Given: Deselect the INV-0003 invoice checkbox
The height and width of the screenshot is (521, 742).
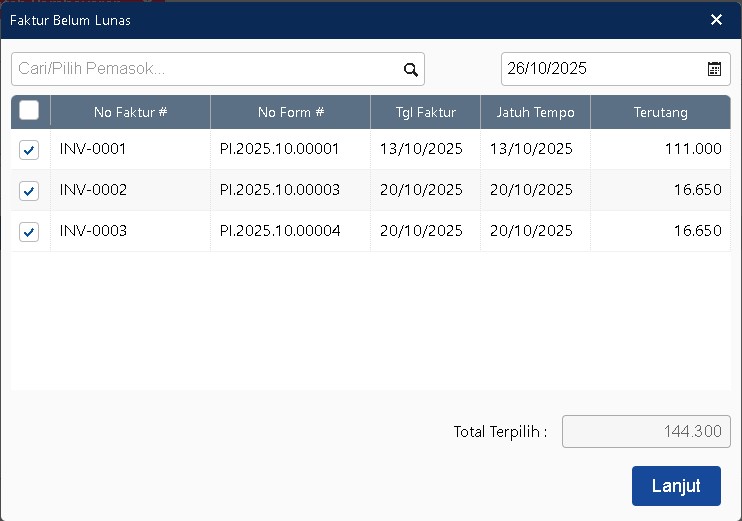Looking at the screenshot, I should [29, 232].
